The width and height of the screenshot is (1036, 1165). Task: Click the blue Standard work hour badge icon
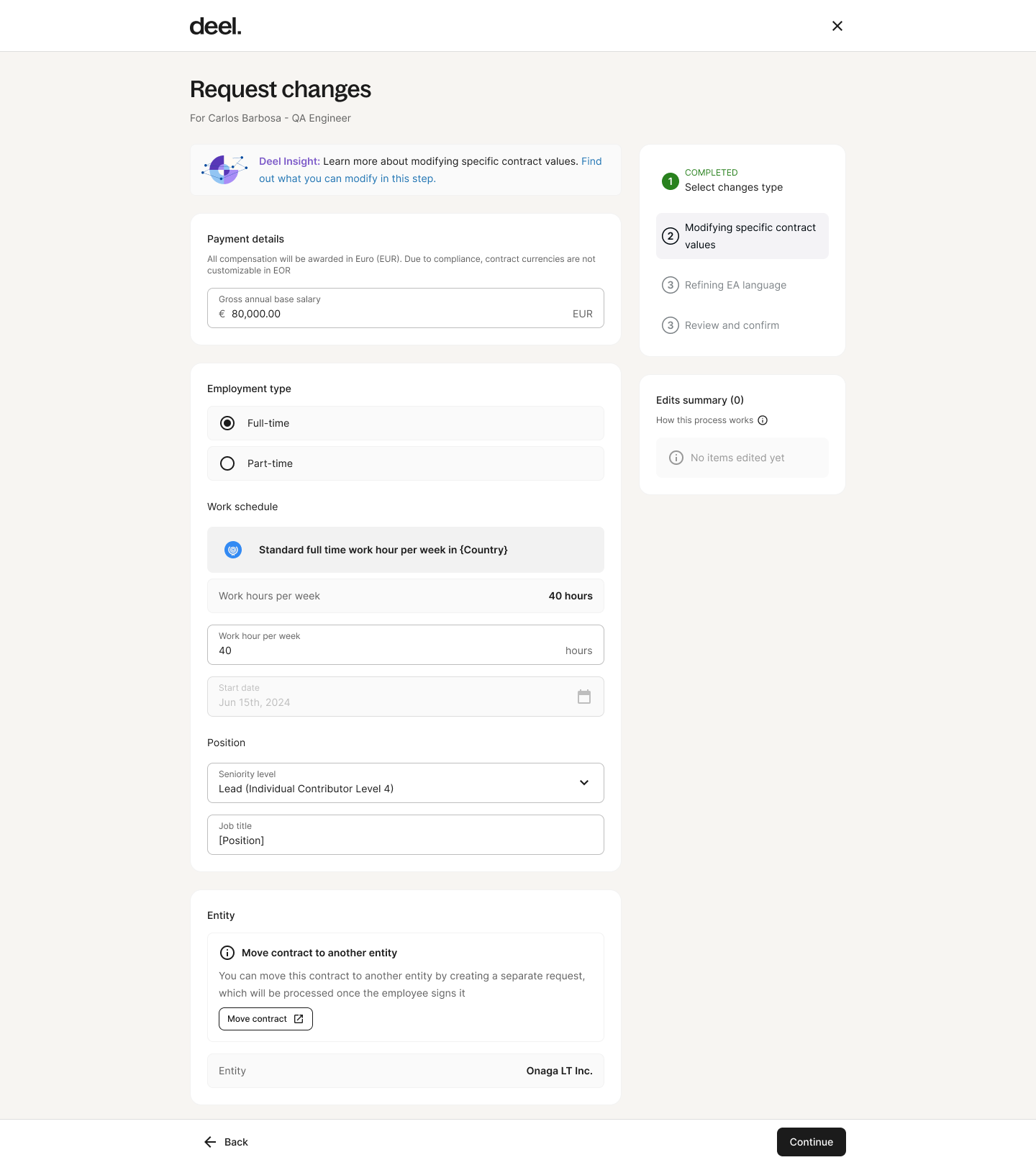233,550
